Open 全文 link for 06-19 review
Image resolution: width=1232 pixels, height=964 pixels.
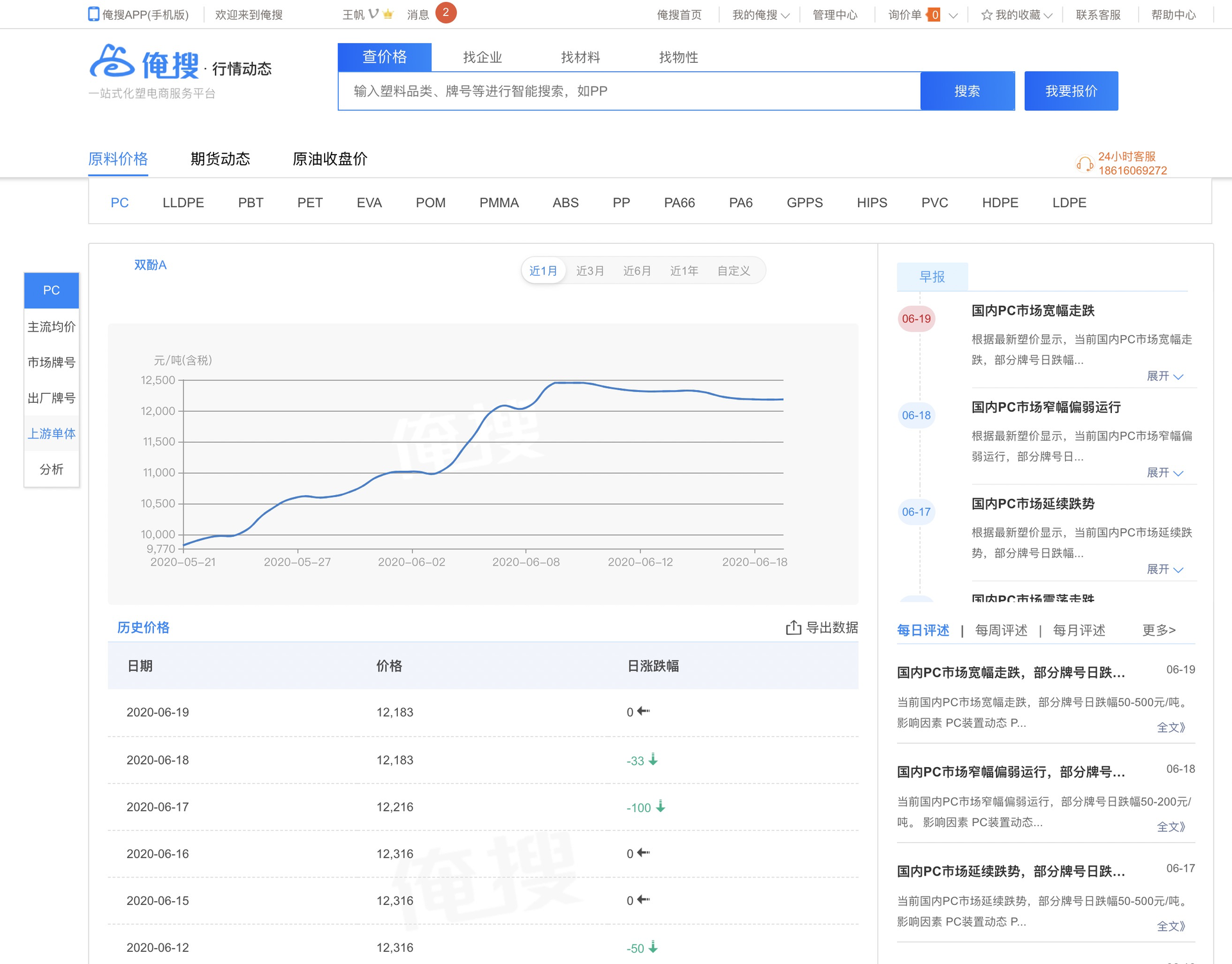click(x=1170, y=727)
